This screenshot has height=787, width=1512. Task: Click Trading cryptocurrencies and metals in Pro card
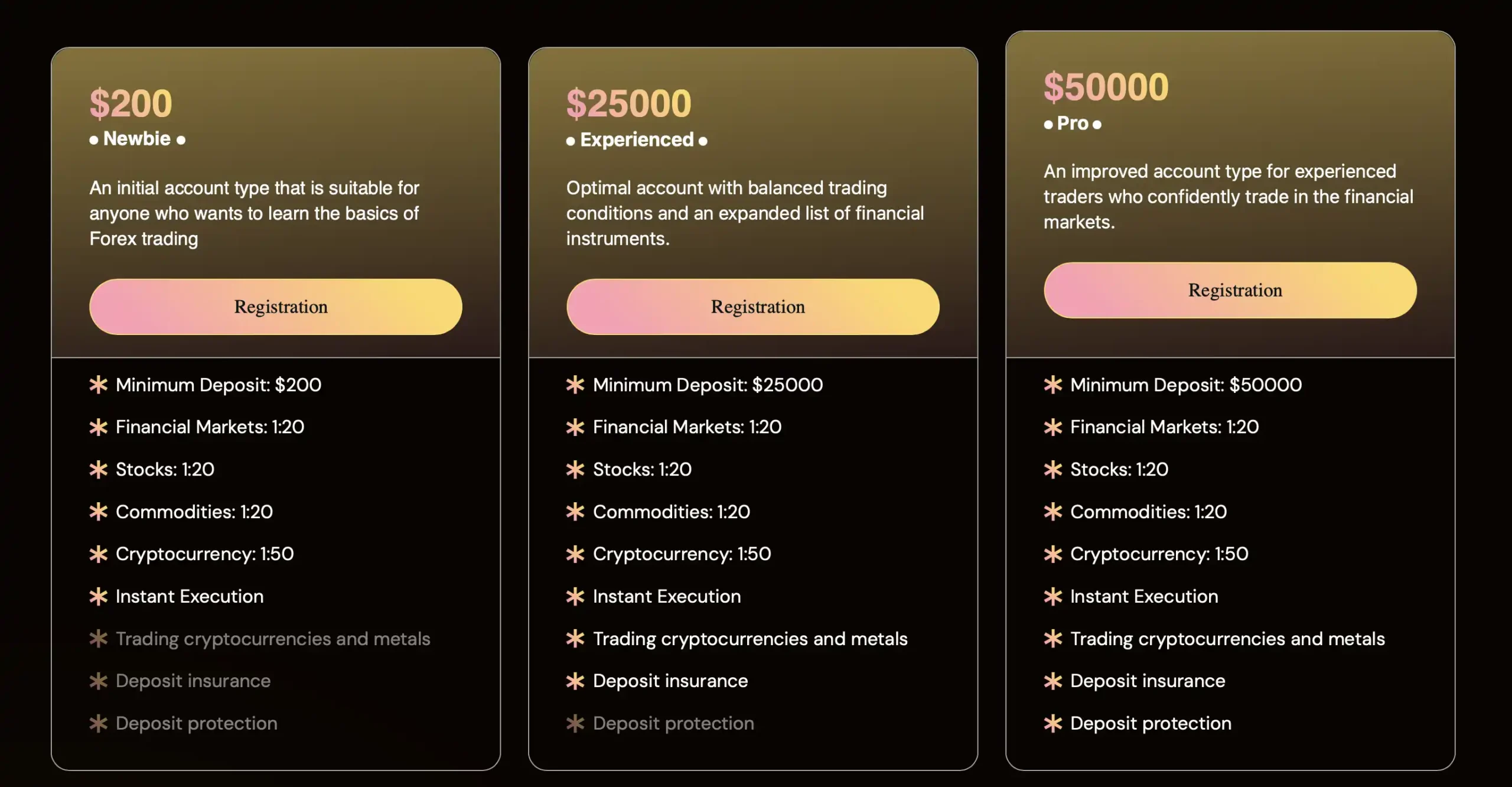1227,639
